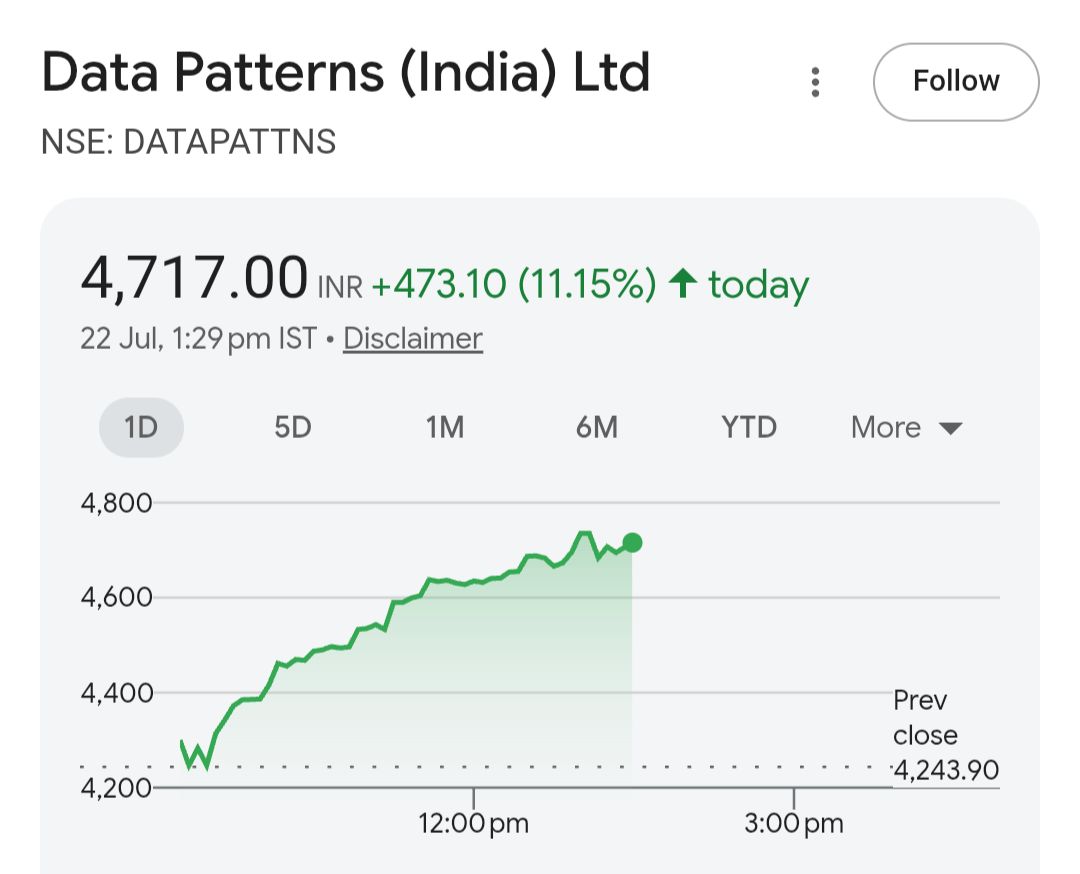
Task: Open the Disclaimer link
Action: pyautogui.click(x=413, y=338)
